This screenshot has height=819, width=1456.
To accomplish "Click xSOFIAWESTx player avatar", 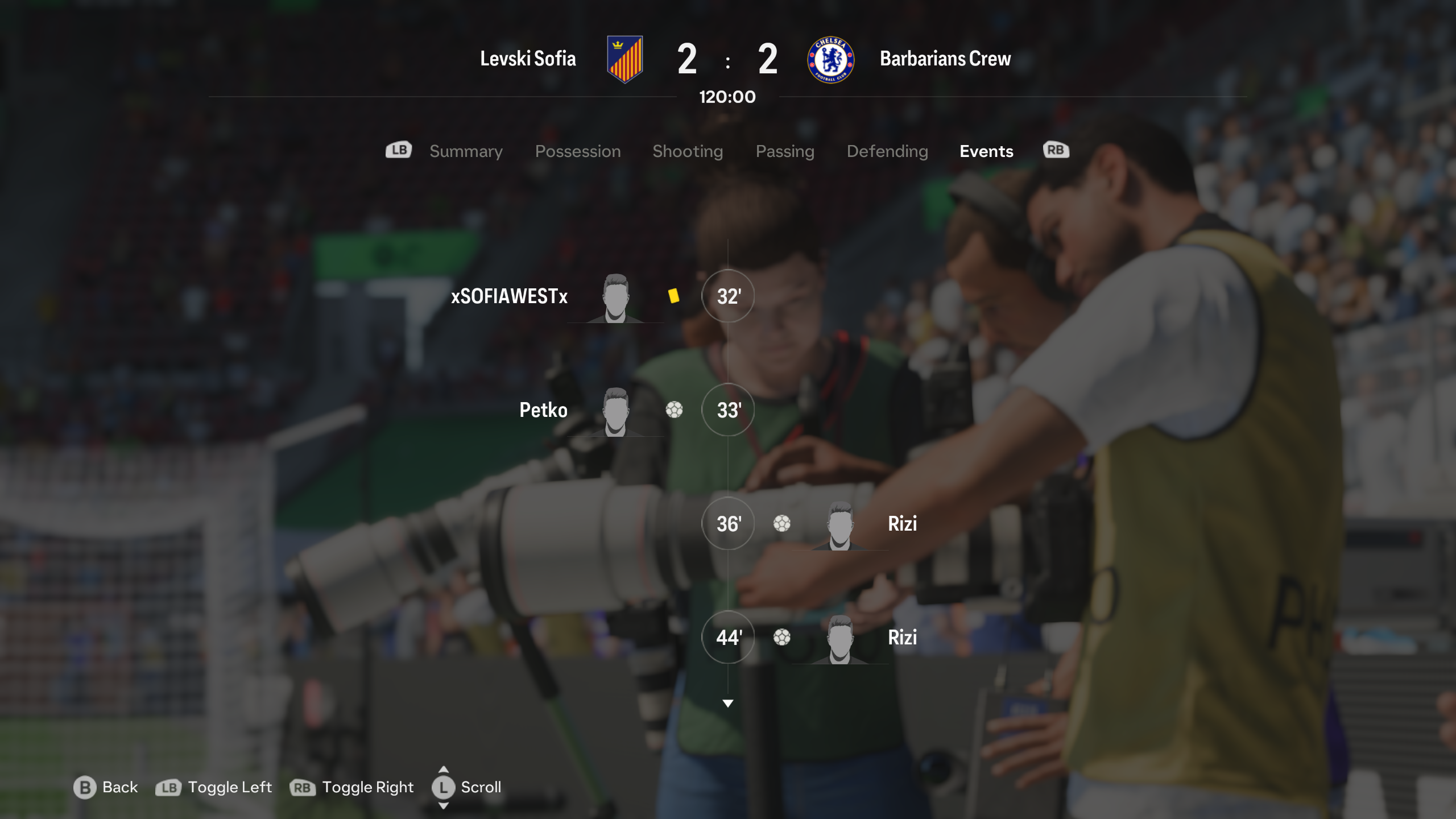I will point(615,297).
